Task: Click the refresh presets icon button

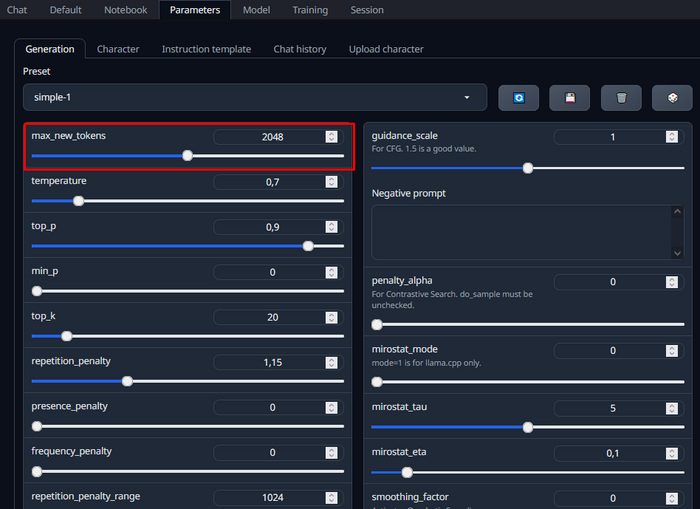Action: point(518,98)
